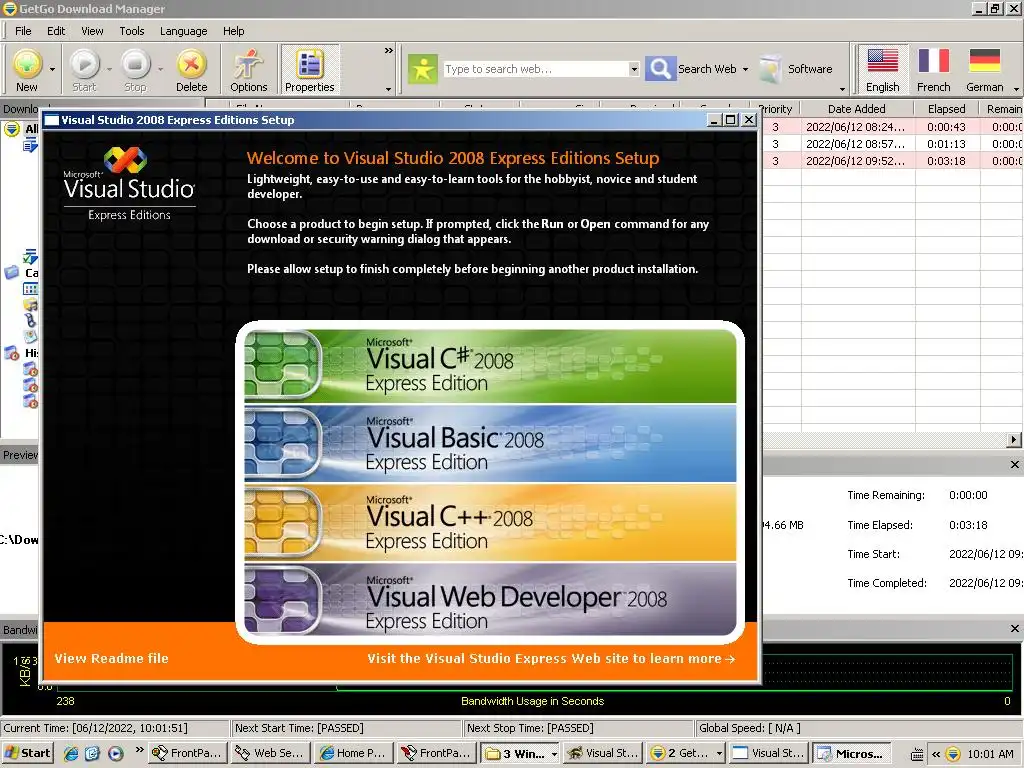Open dropdown arrow next to New
Screen dimensions: 1024x768
(52, 69)
